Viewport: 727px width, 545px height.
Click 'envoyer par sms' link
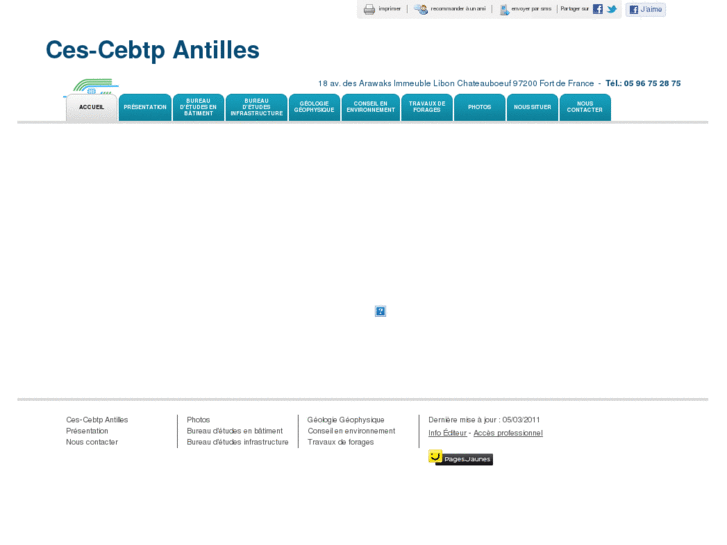coord(531,9)
